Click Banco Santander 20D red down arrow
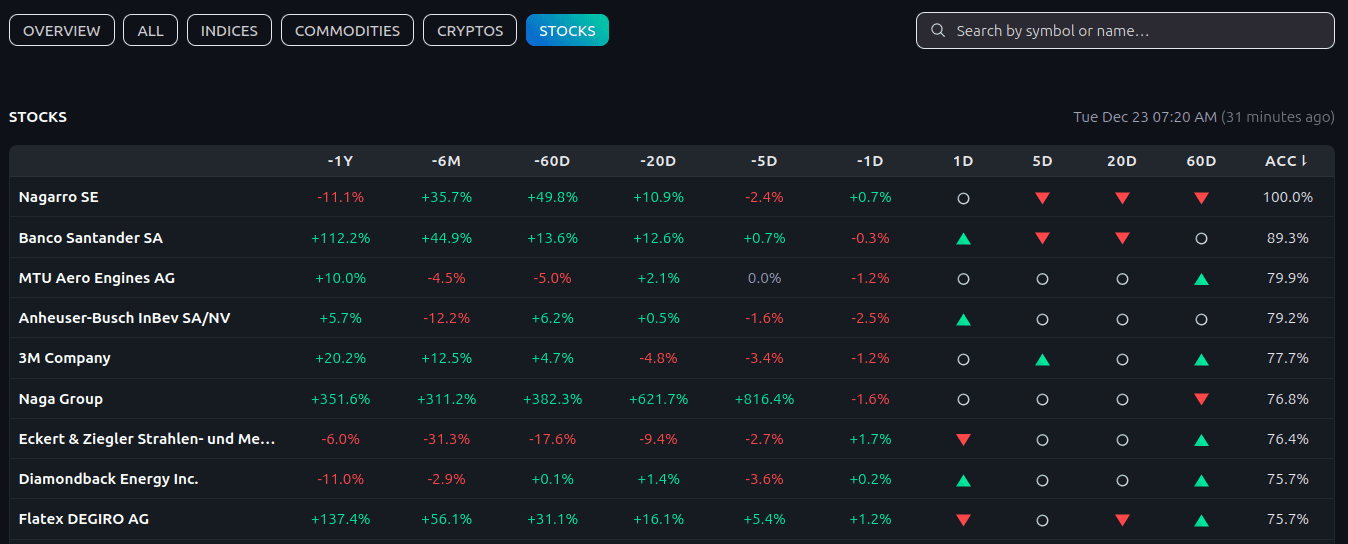The image size is (1348, 544). pos(1122,238)
